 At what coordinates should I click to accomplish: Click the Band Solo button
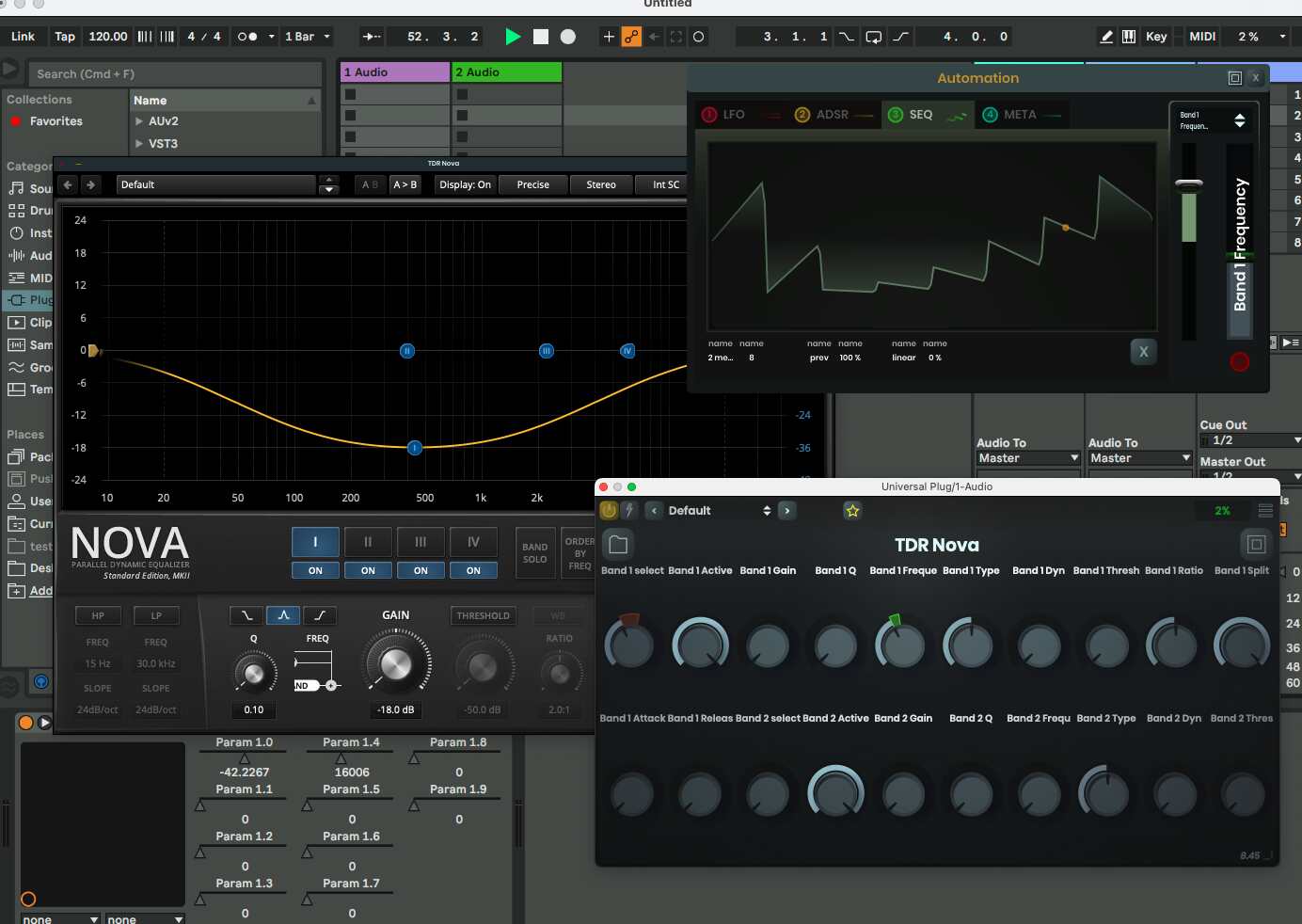tap(534, 553)
